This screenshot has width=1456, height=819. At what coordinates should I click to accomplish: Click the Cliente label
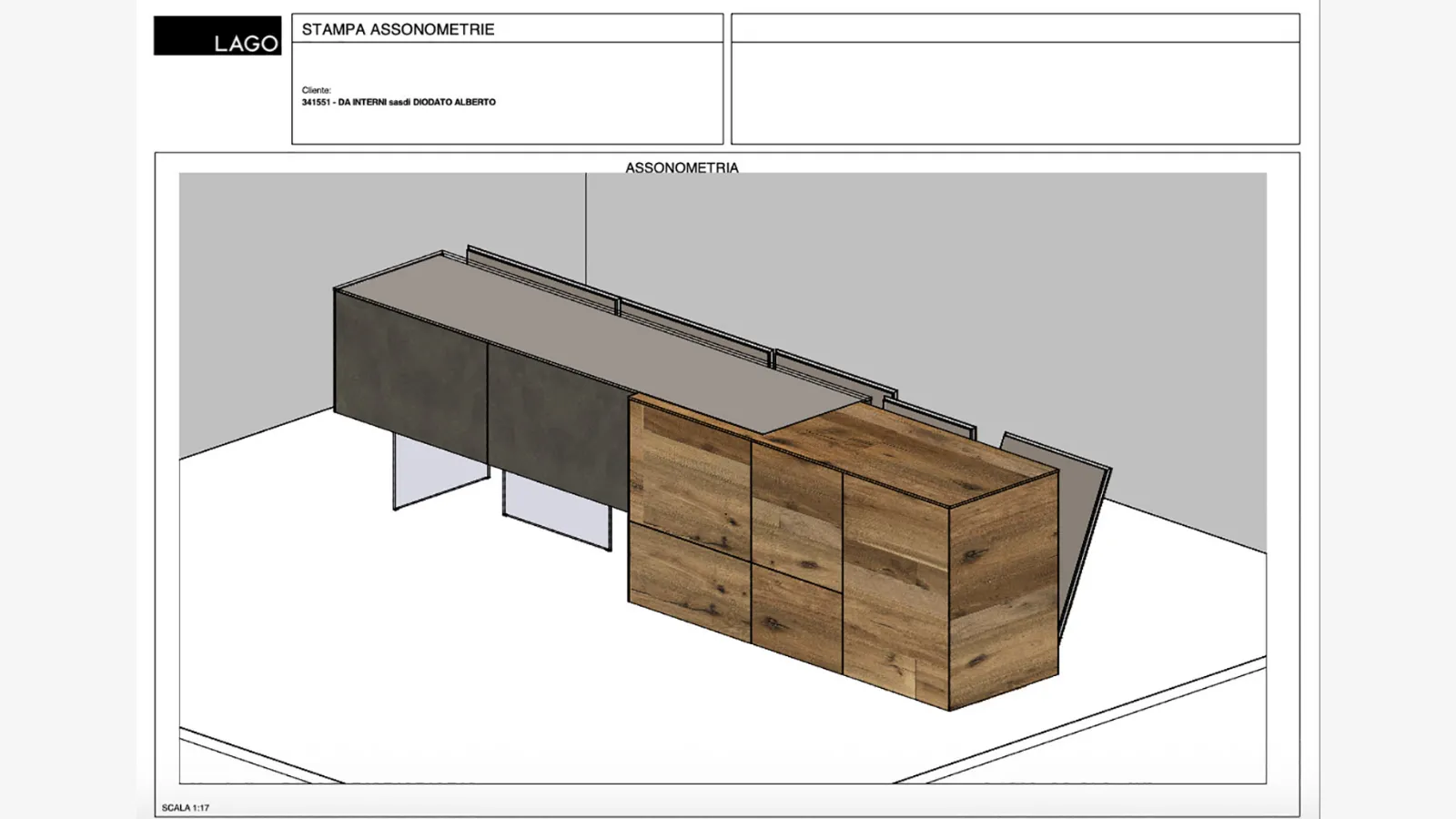tap(316, 90)
